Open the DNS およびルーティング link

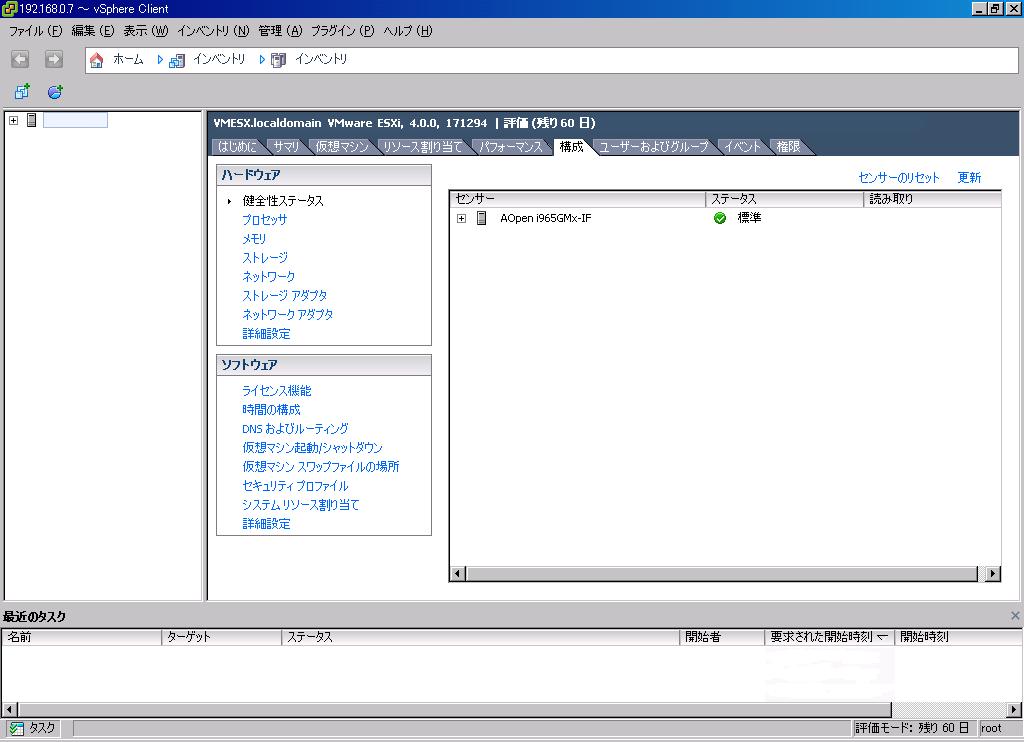pyautogui.click(x=295, y=429)
